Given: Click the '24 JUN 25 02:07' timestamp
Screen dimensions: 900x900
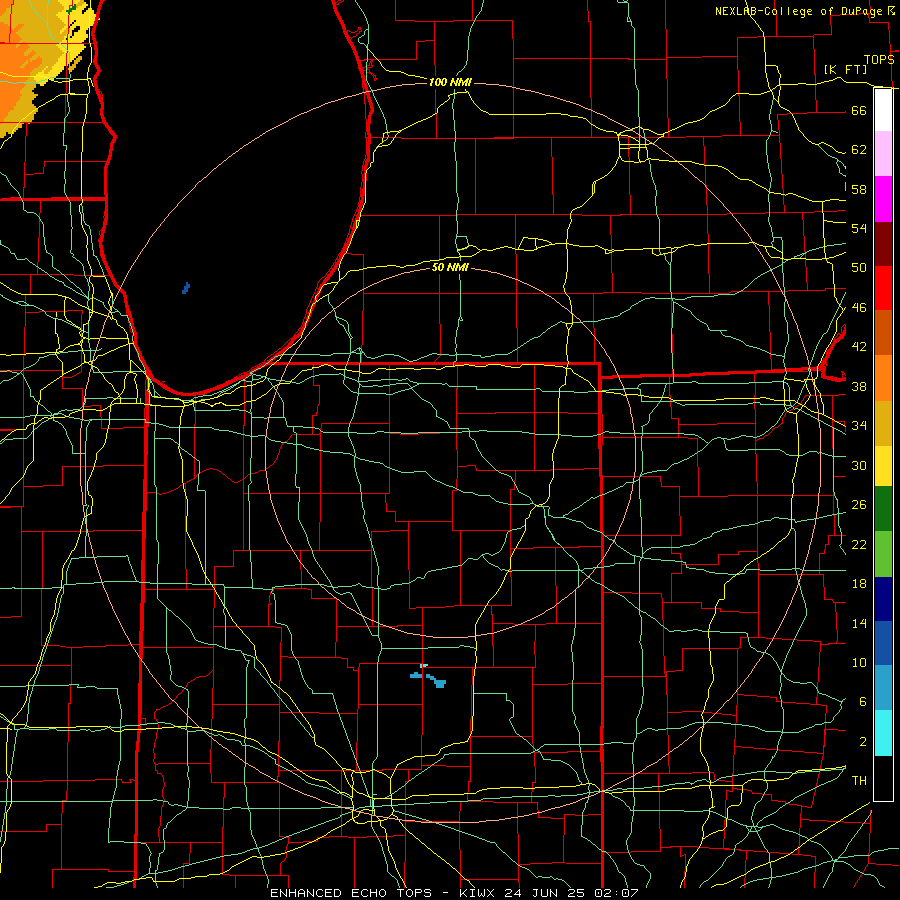Looking at the screenshot, I should coord(571,893).
